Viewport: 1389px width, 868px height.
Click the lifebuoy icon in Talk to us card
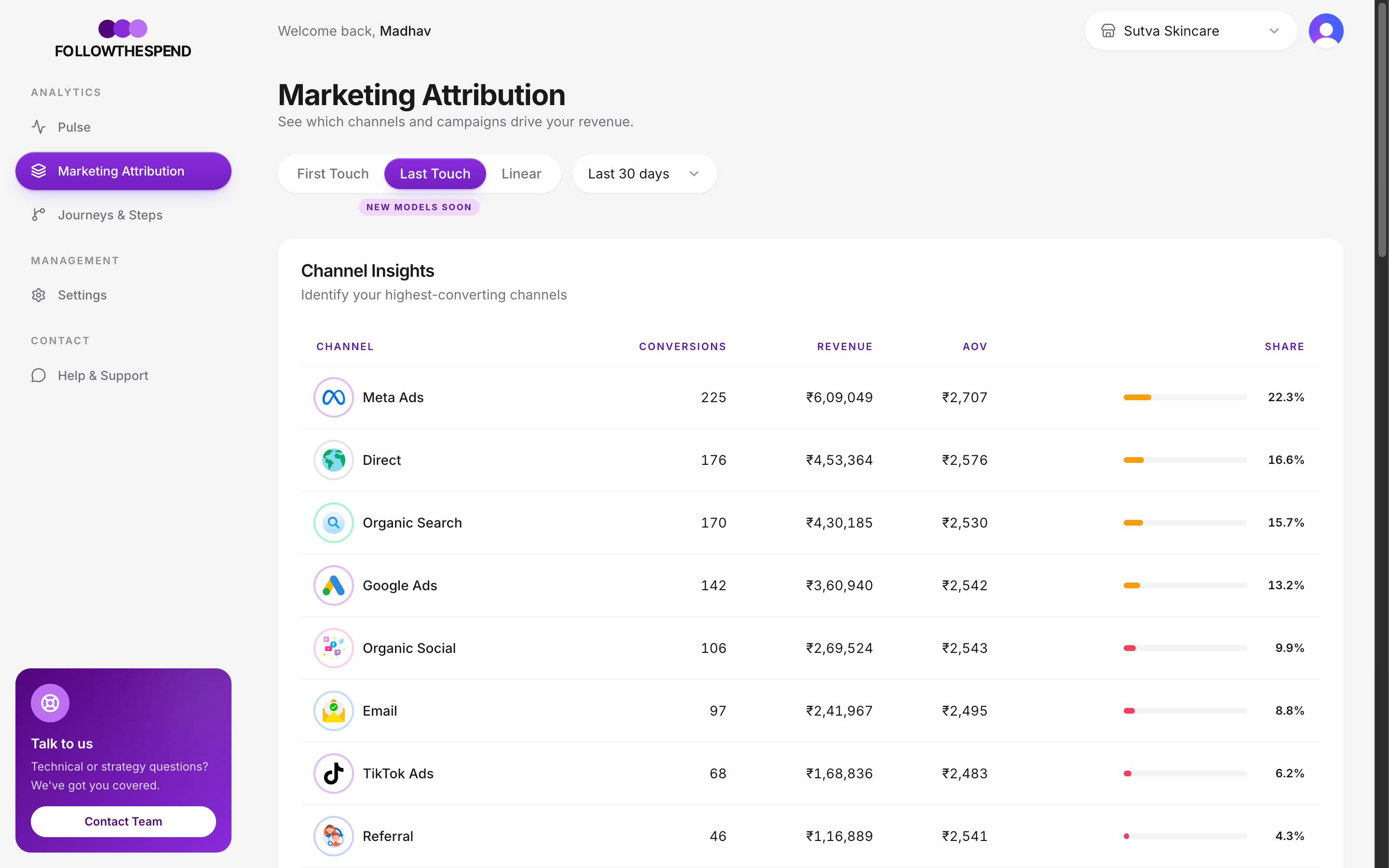click(50, 703)
